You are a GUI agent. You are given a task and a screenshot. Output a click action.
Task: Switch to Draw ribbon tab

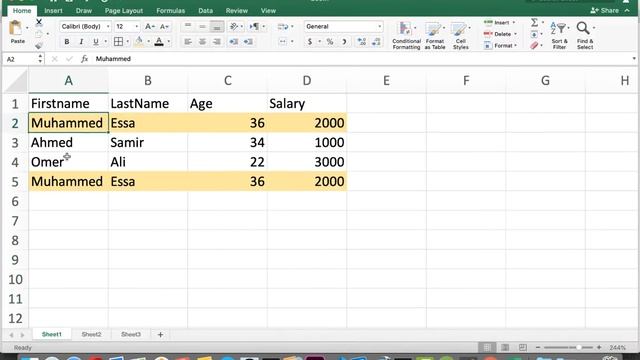[x=84, y=11]
